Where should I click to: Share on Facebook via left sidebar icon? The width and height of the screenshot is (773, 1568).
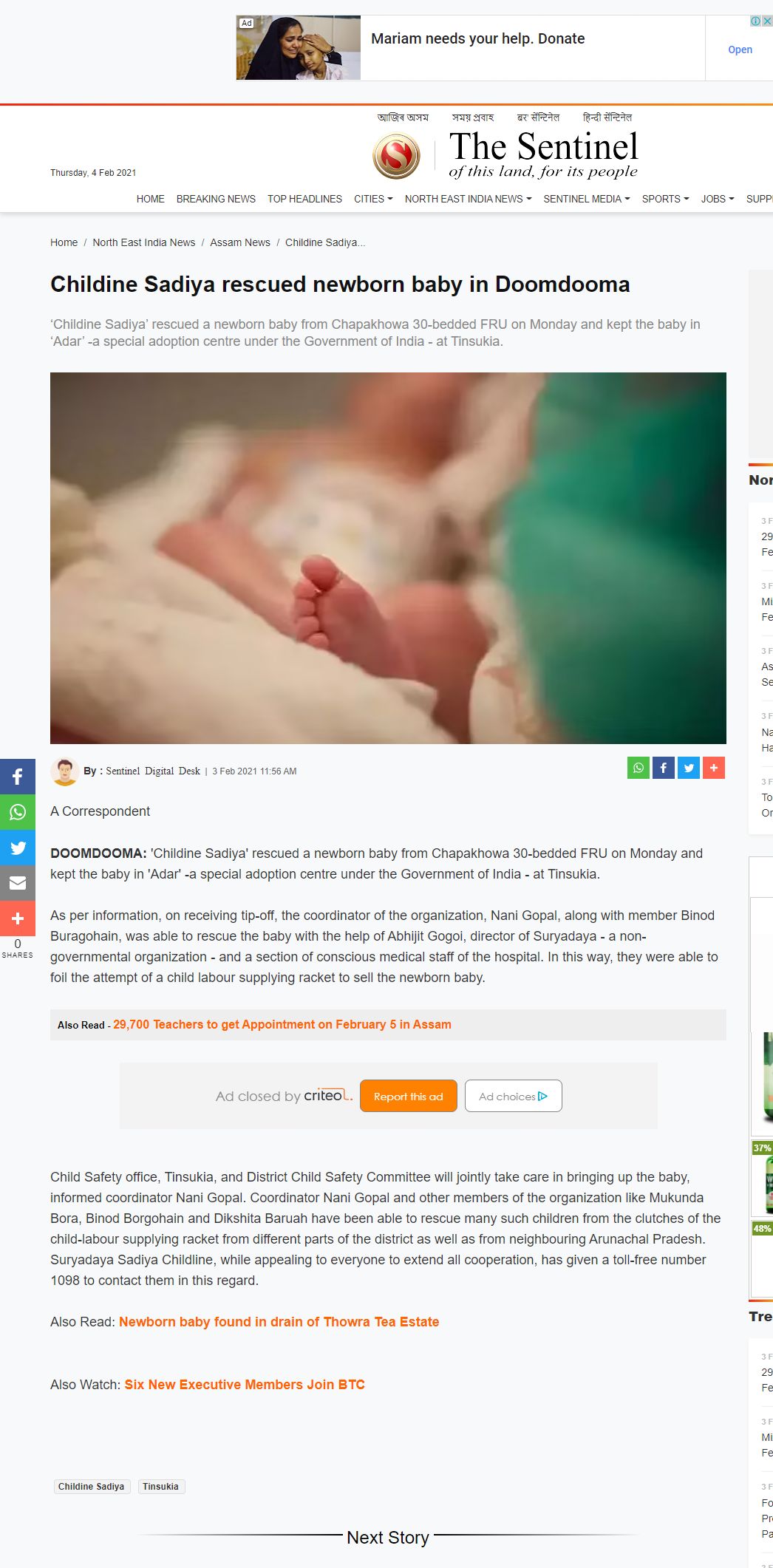[18, 777]
